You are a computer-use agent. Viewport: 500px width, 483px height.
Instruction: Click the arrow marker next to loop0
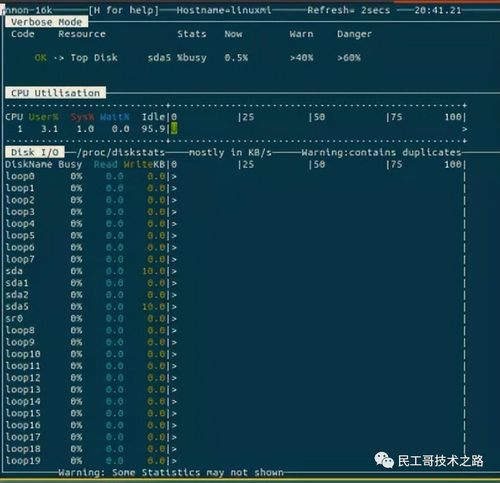coord(174,176)
